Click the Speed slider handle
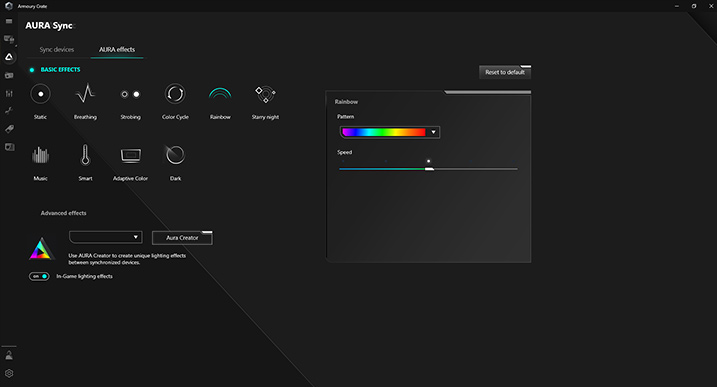Viewport: 717px width, 387px height. point(429,169)
